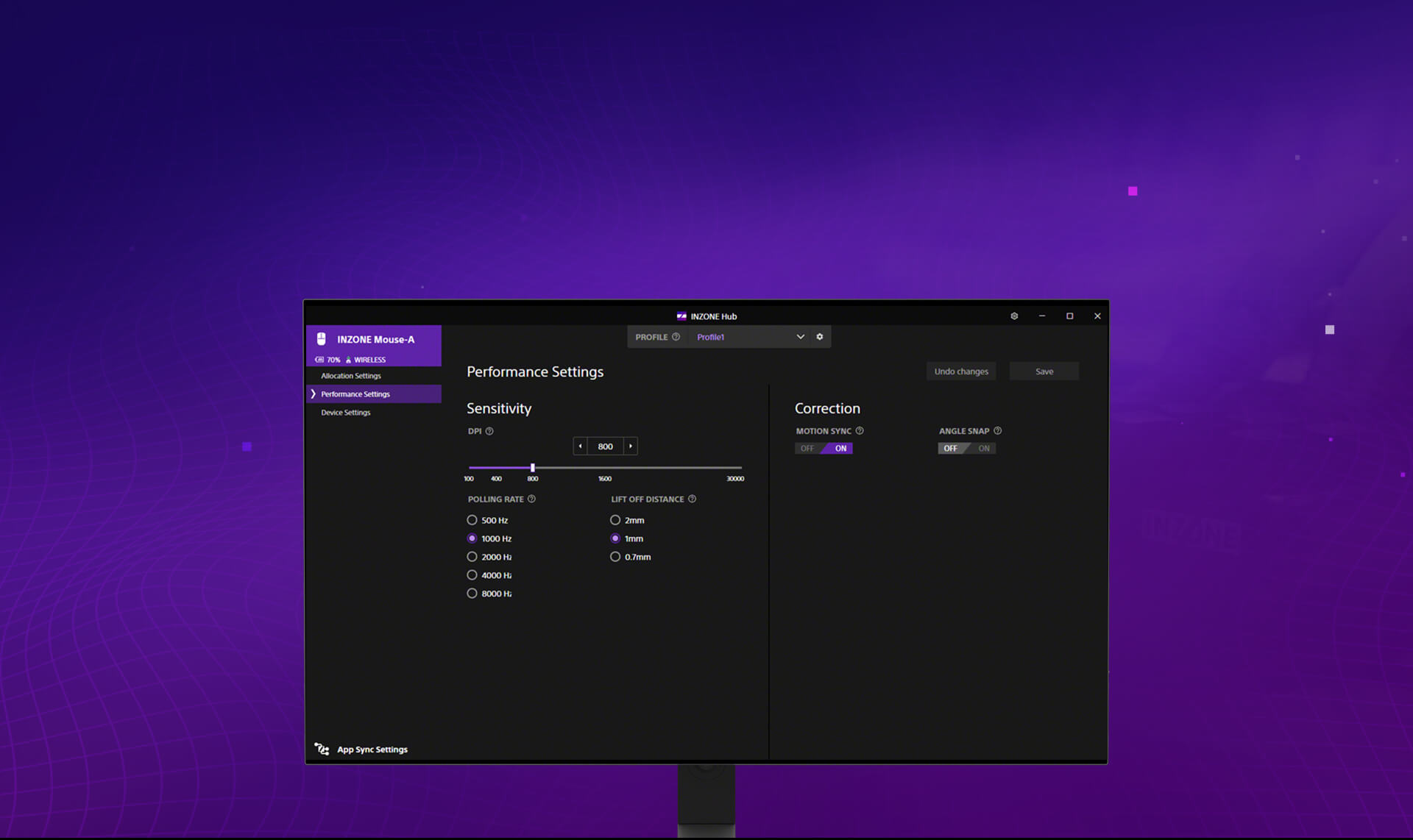Click the DPI help question mark icon
1413x840 pixels.
[489, 431]
